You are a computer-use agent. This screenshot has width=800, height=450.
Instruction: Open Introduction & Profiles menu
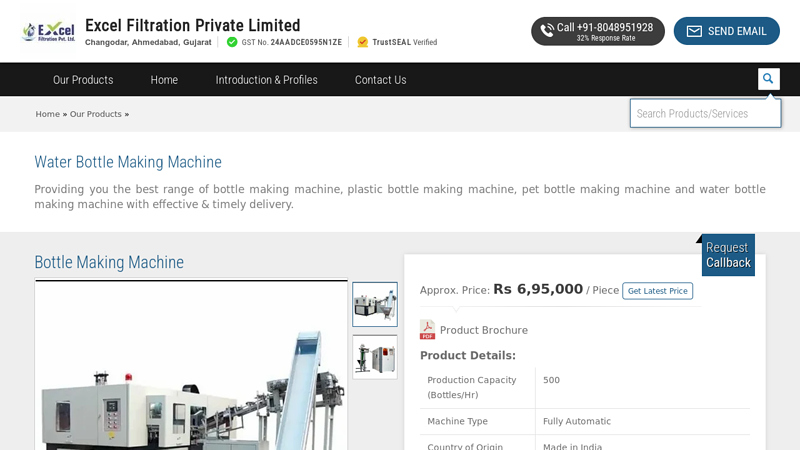click(x=266, y=80)
